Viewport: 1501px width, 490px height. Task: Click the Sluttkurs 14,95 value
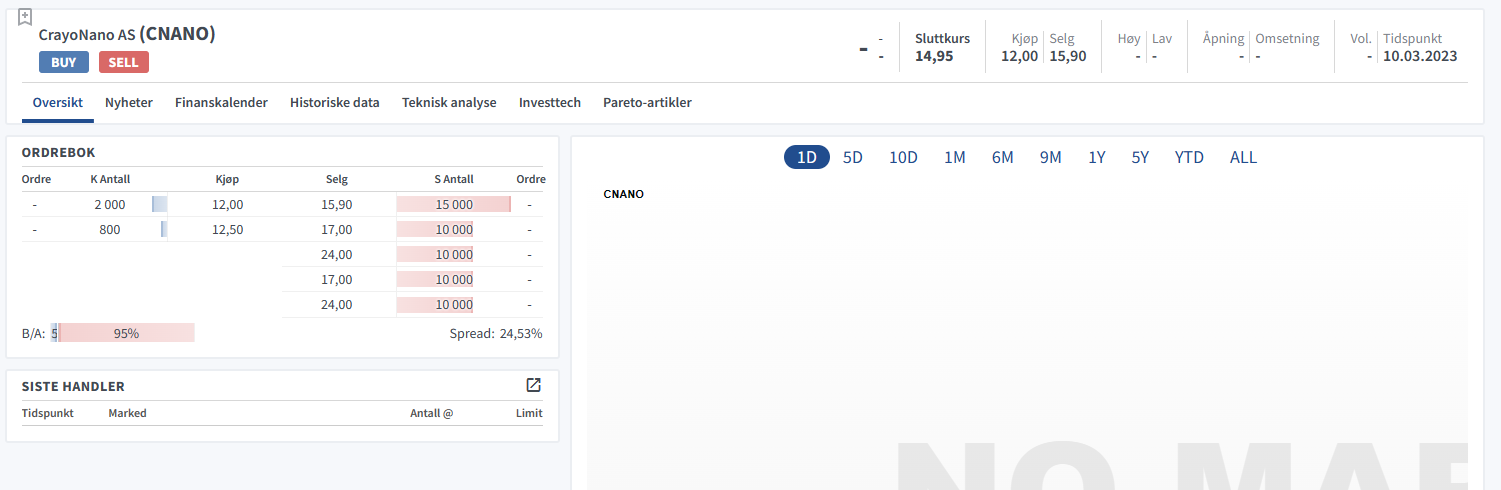[x=934, y=56]
